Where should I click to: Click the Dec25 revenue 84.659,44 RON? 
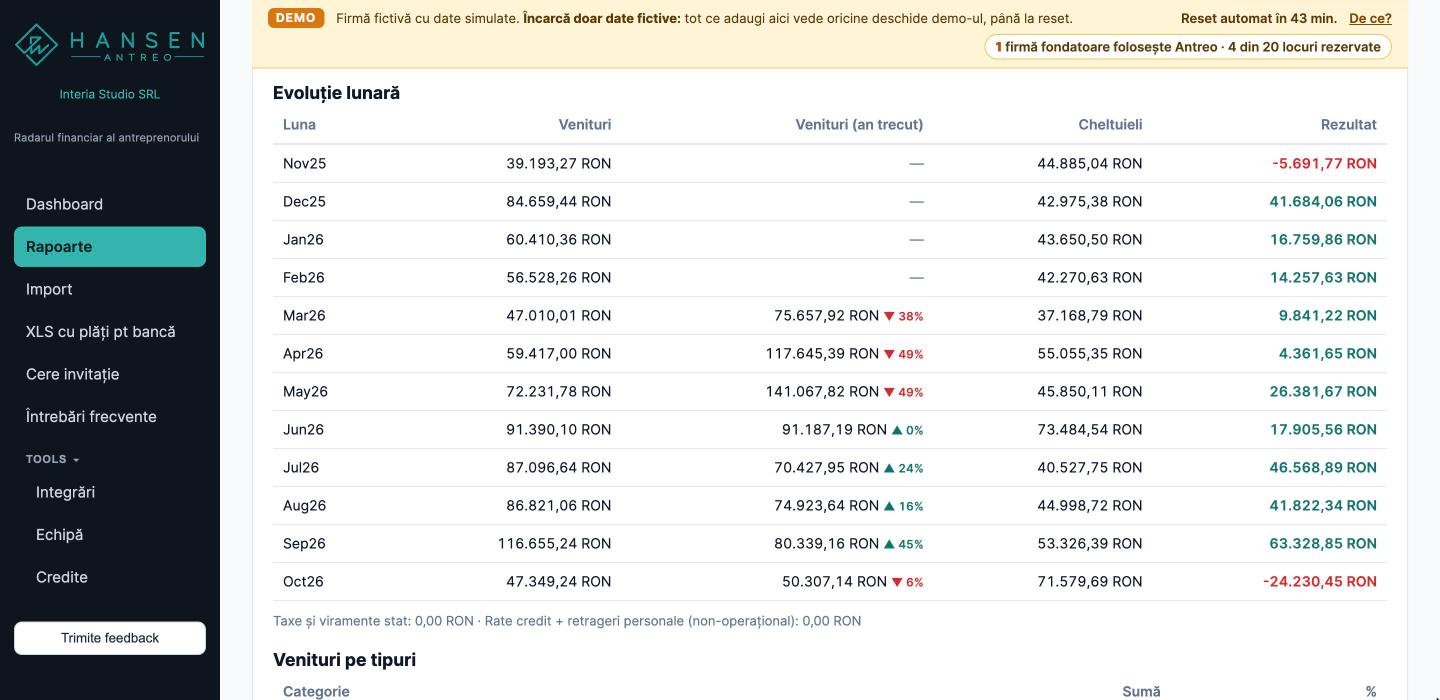click(x=558, y=201)
